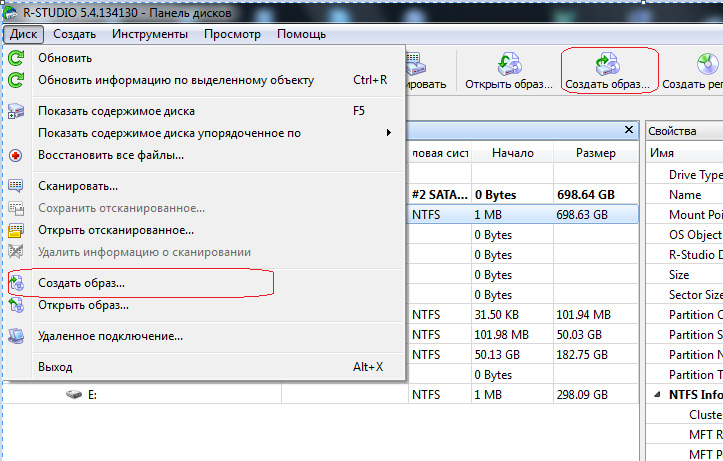This screenshot has width=723, height=461.
Task: Select the Name property row
Action: point(685,195)
